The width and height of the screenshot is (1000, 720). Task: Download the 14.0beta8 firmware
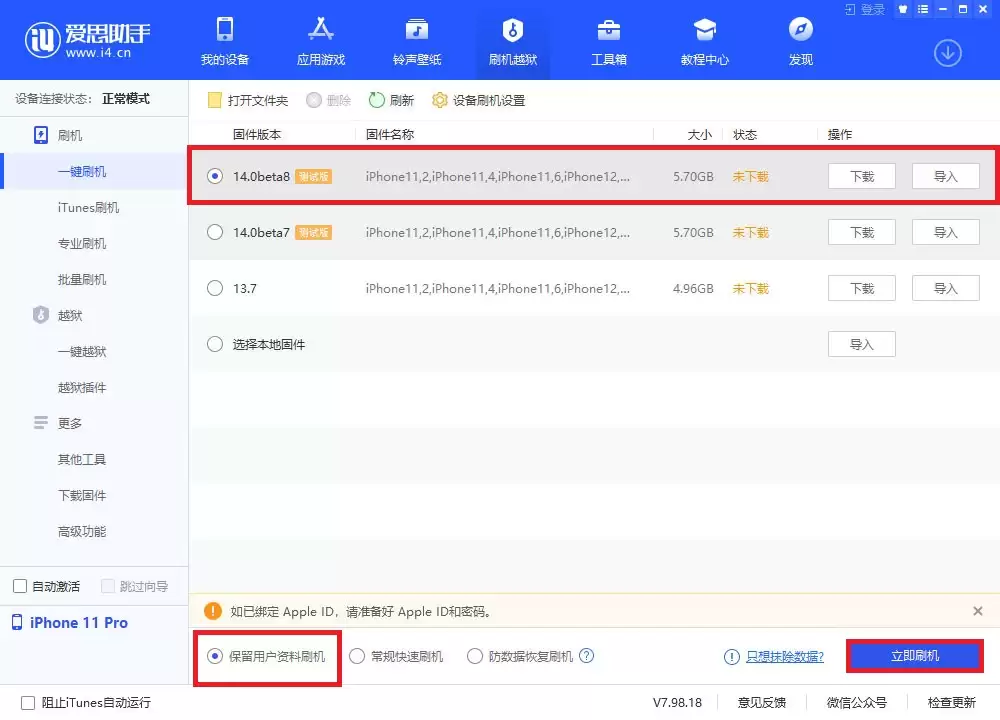click(862, 176)
